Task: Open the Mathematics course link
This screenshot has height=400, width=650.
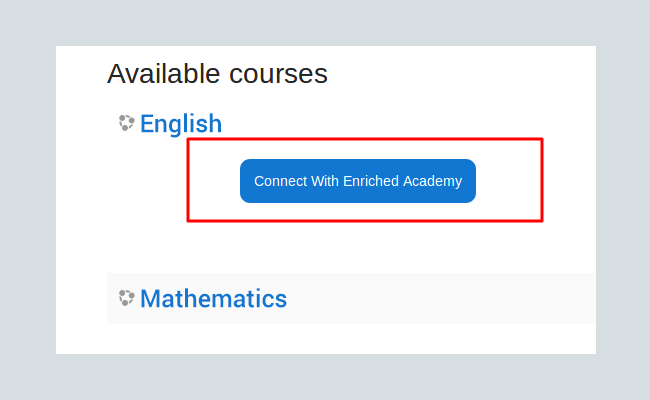Action: tap(213, 298)
